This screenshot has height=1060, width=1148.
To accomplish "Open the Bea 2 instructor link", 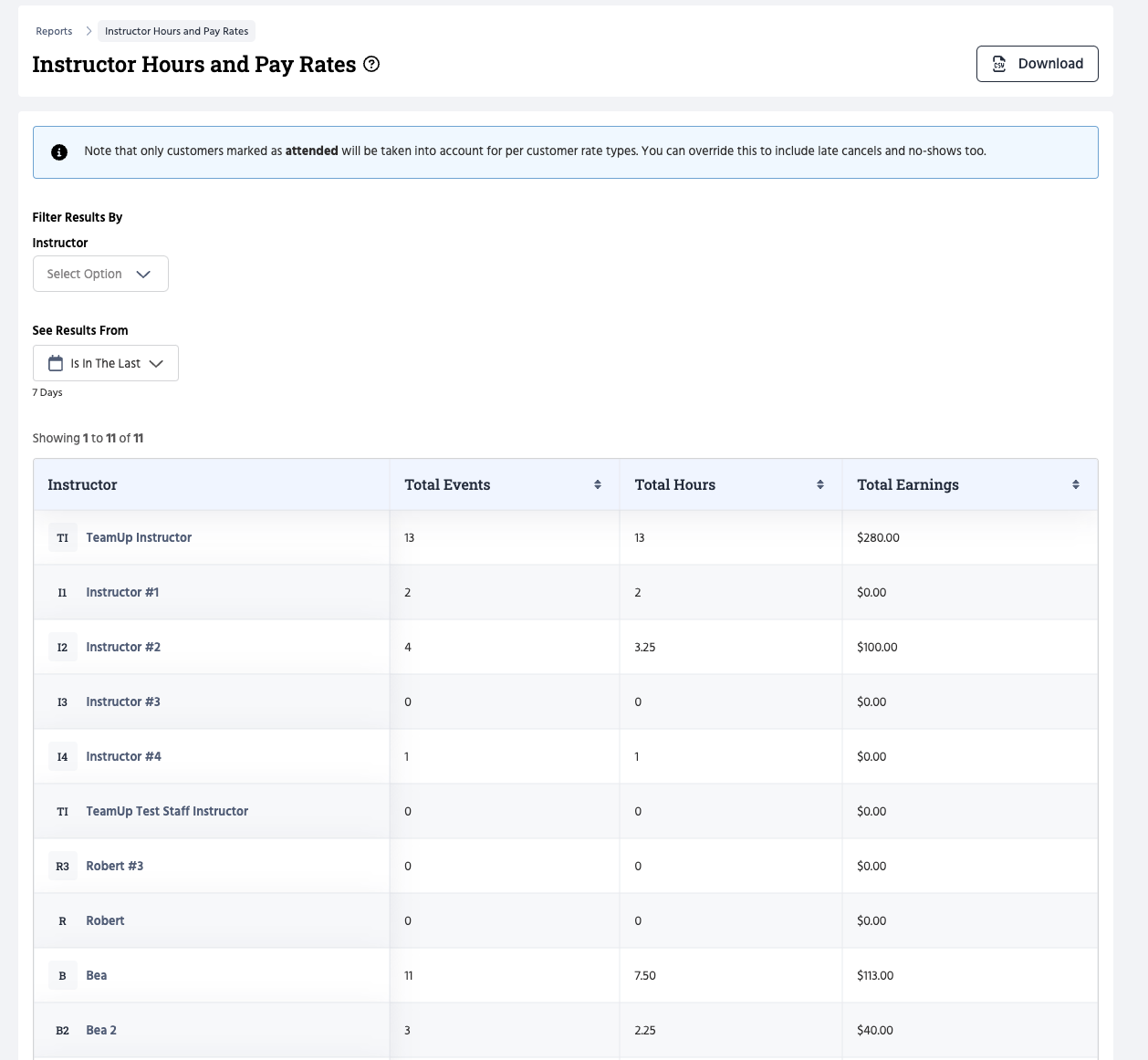I will pos(100,1030).
